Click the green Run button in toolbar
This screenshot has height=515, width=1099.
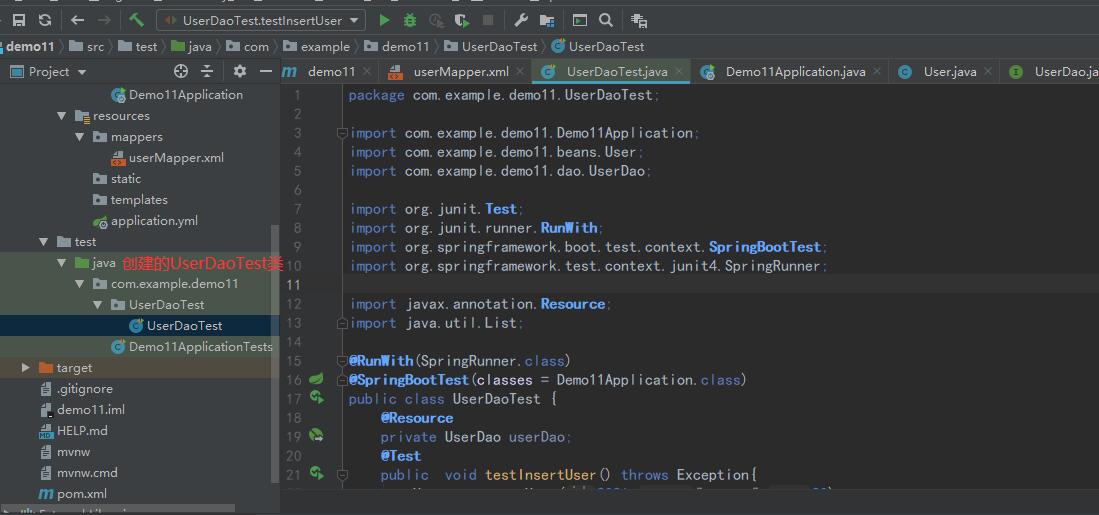[x=384, y=20]
